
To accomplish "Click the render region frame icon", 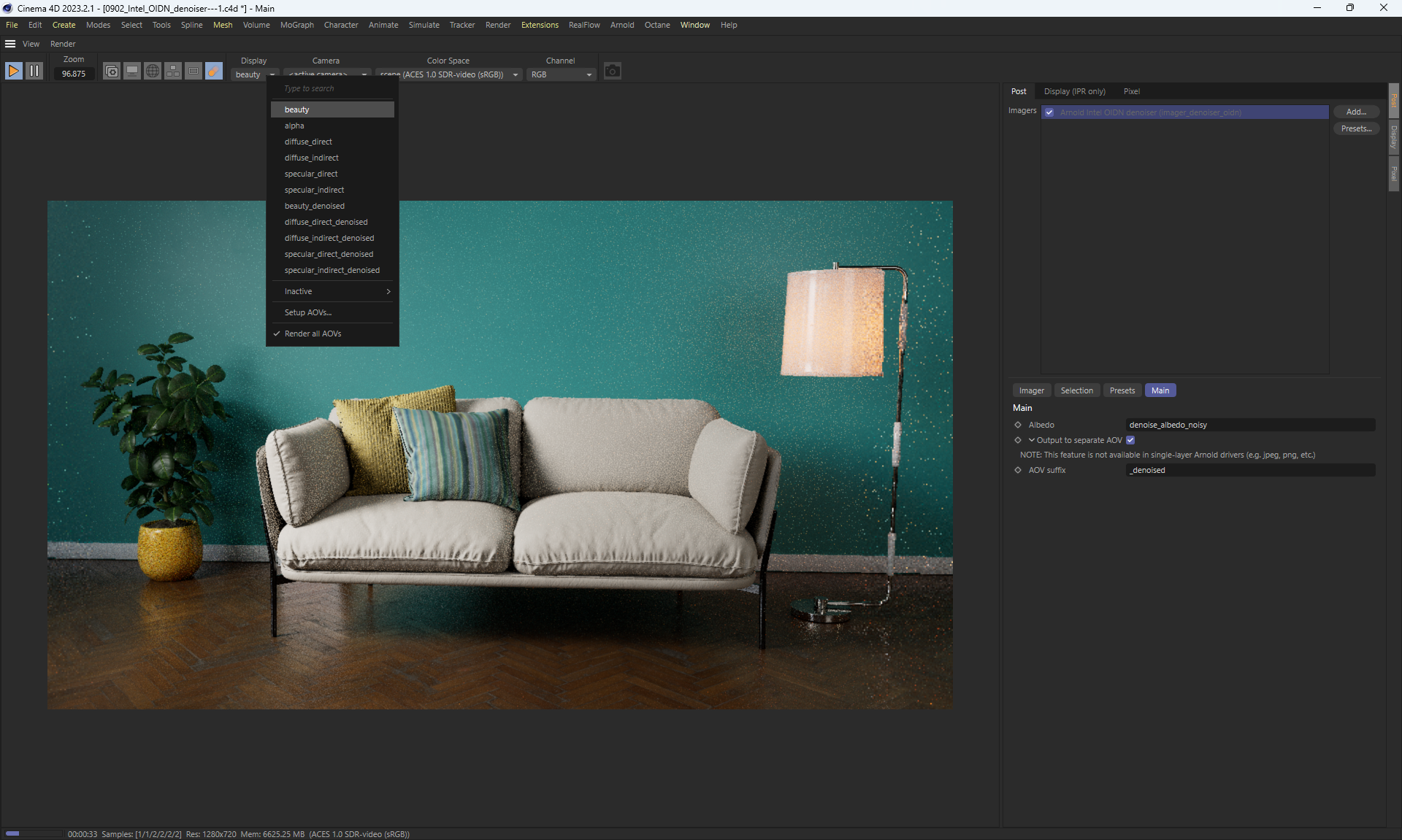I will tap(193, 71).
